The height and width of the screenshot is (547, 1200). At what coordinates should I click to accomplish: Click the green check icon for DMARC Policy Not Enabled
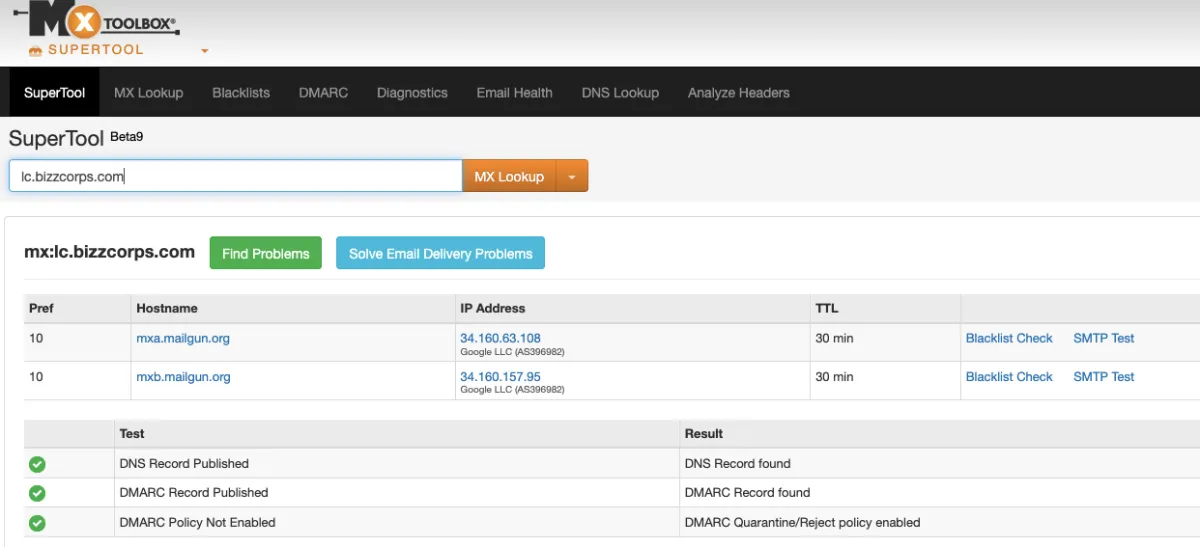37,523
